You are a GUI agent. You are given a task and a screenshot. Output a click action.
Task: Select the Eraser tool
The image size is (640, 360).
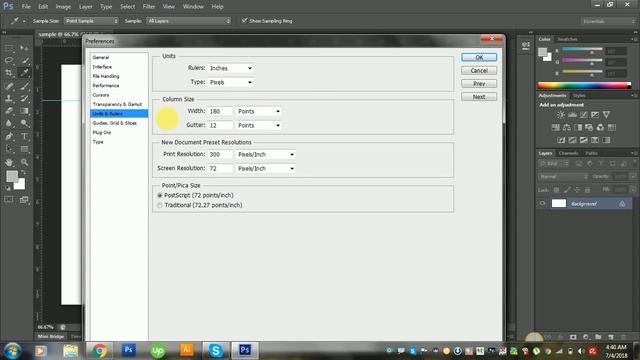tap(9, 111)
